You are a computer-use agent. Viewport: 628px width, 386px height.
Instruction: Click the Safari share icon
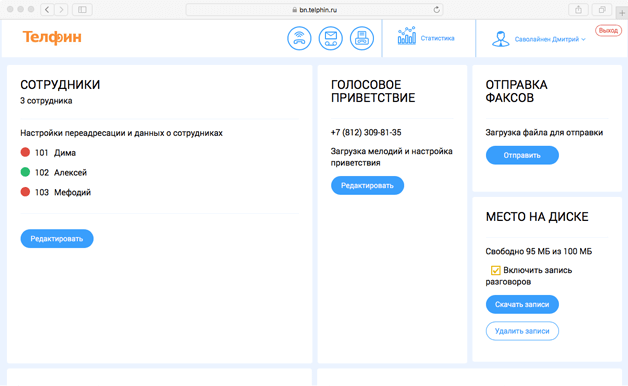(578, 10)
